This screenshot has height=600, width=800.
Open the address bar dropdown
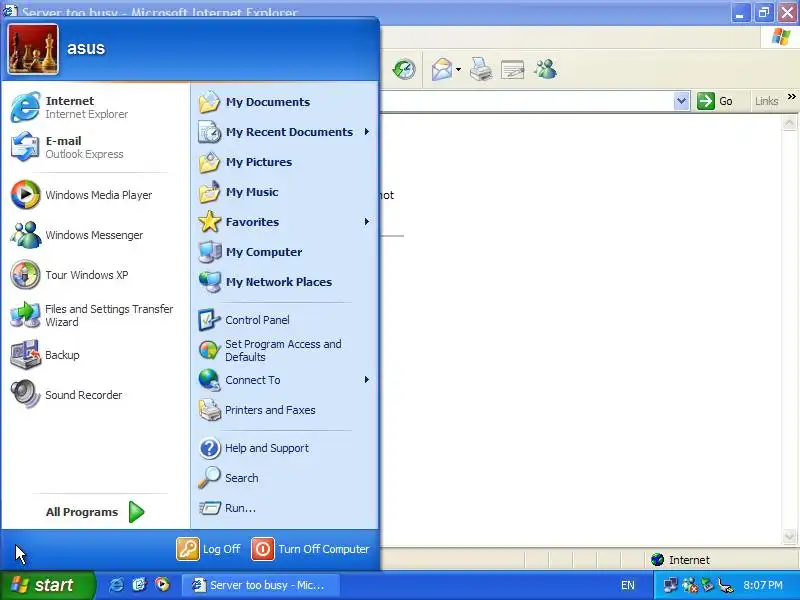(x=682, y=101)
